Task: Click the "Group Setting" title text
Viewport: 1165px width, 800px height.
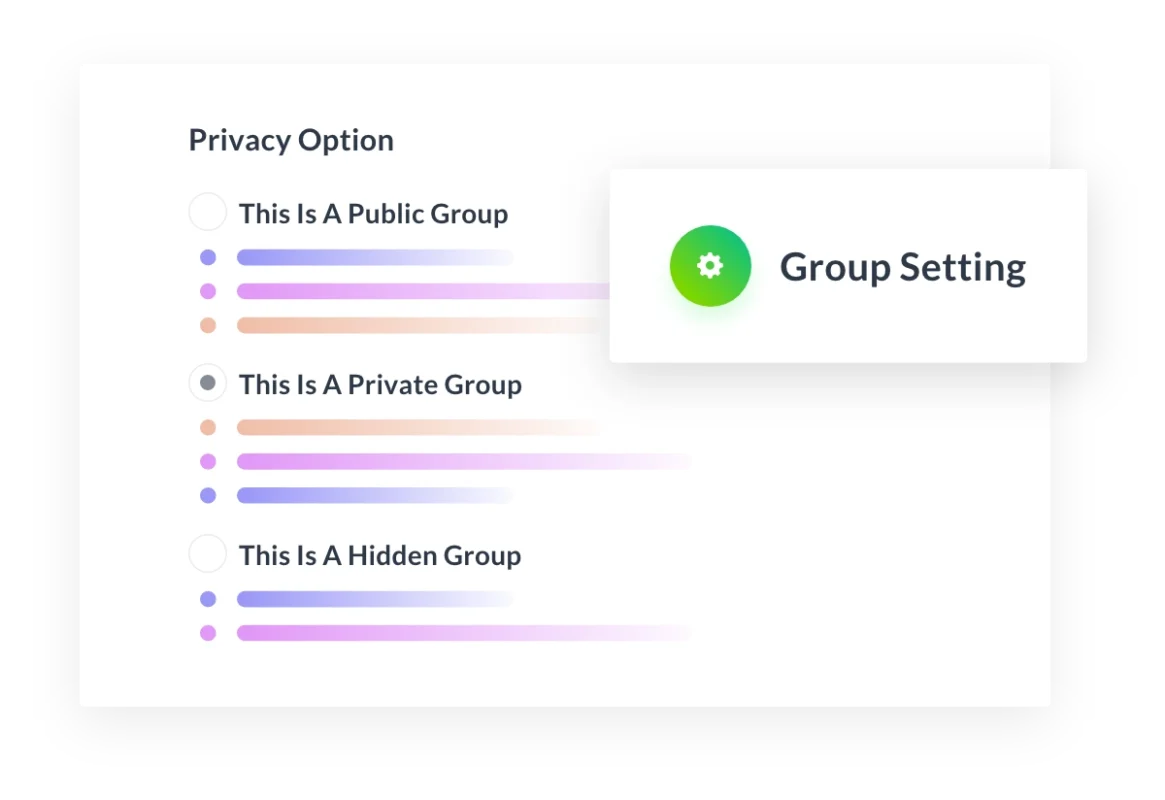Action: coord(902,267)
